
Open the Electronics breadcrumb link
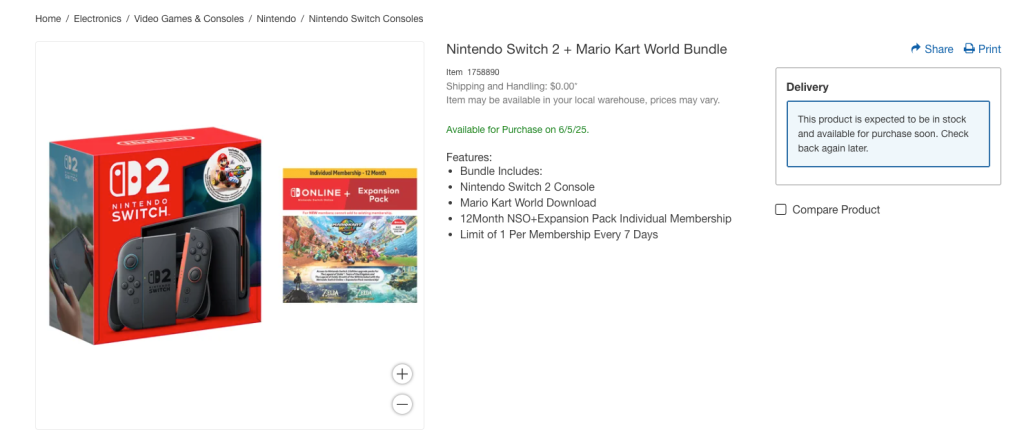97,19
